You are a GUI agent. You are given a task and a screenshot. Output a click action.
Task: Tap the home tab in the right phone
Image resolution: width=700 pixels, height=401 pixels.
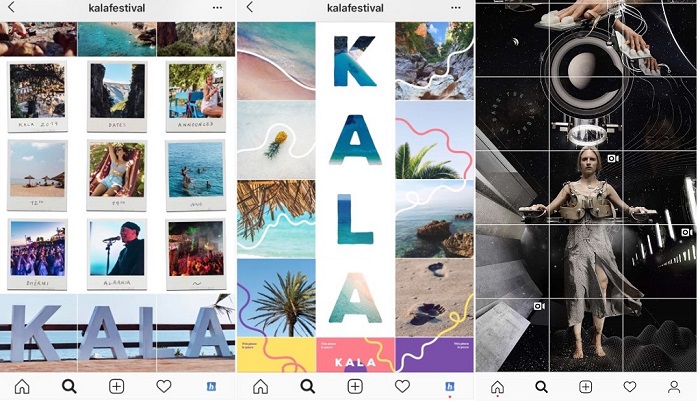(x=497, y=387)
